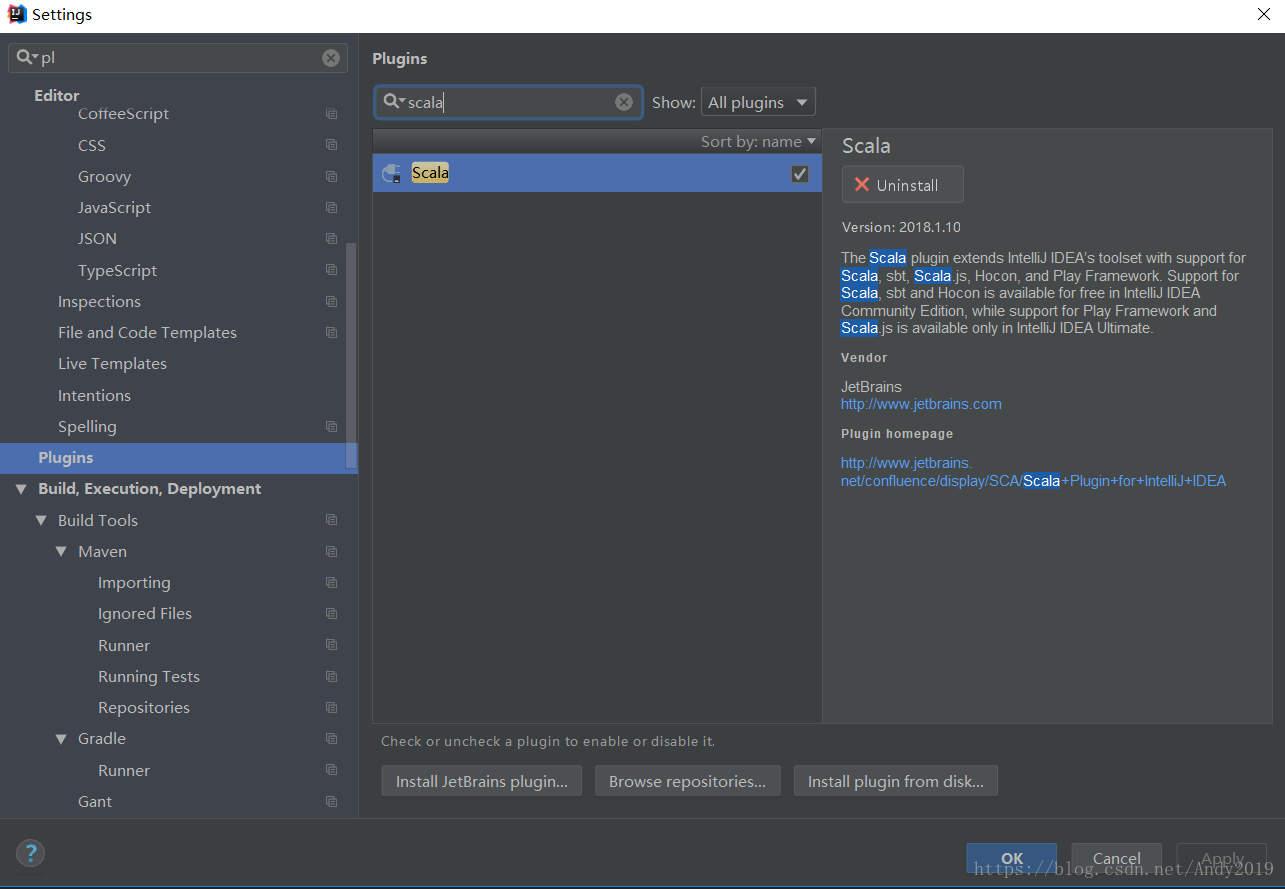The image size is (1285, 889).
Task: Click the project-level icon beside Gant
Action: [x=332, y=801]
